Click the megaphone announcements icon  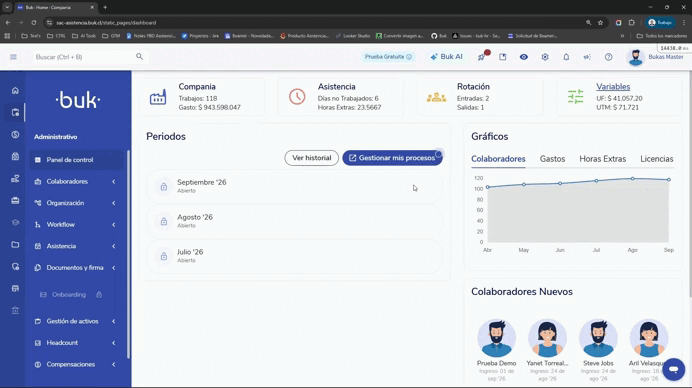click(587, 57)
